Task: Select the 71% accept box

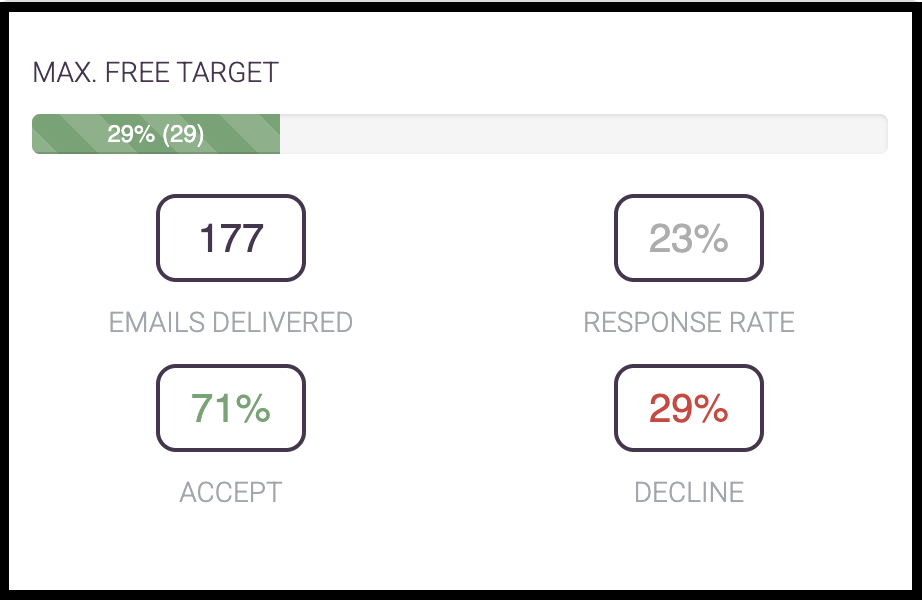Action: [230, 408]
